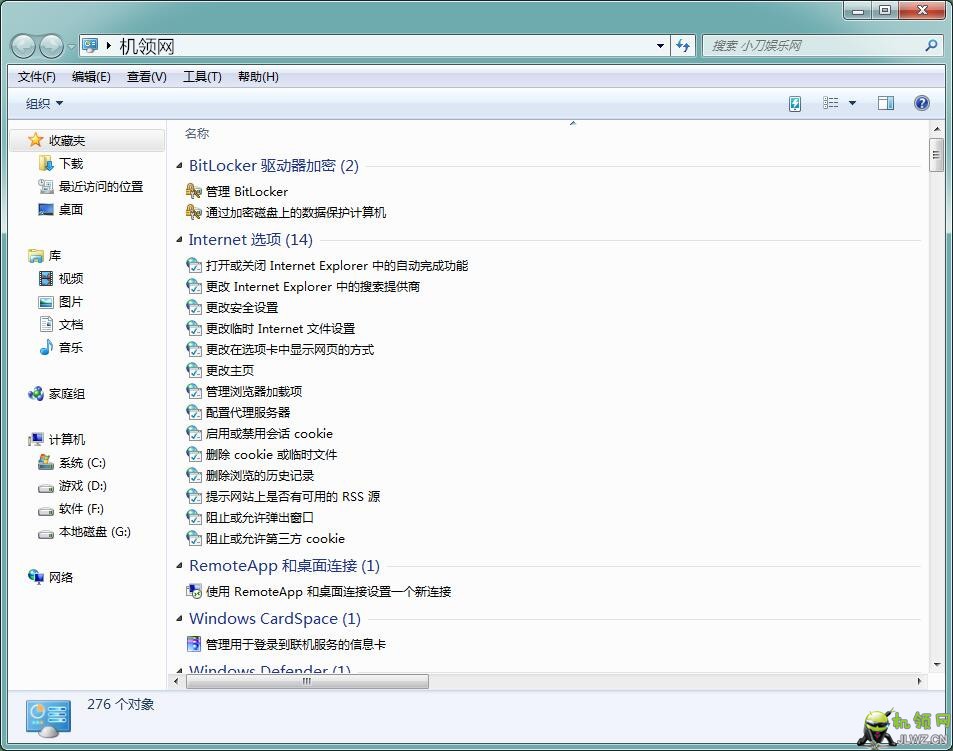Image resolution: width=953 pixels, height=751 pixels.
Task: Open the 编辑(E) menu
Action: (91, 77)
